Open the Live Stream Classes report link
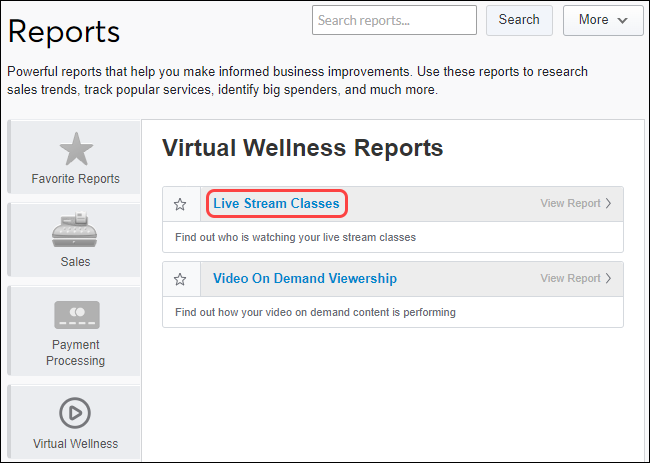The image size is (650, 463). [276, 204]
